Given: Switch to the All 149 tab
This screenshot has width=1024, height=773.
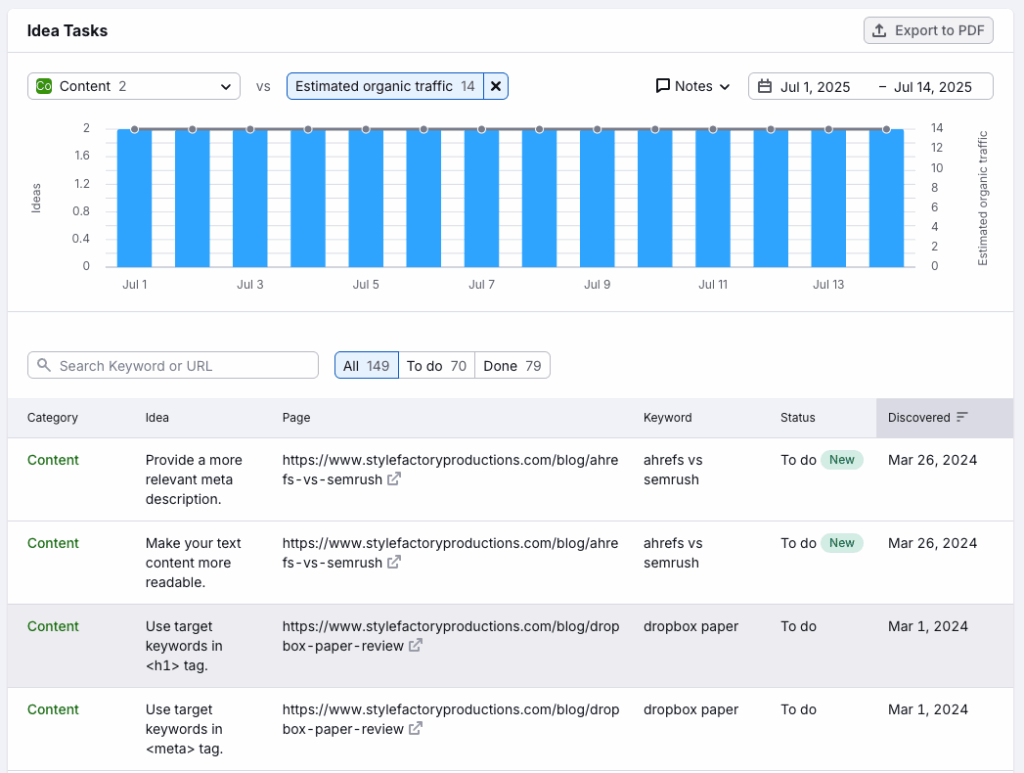Looking at the screenshot, I should 366,366.
